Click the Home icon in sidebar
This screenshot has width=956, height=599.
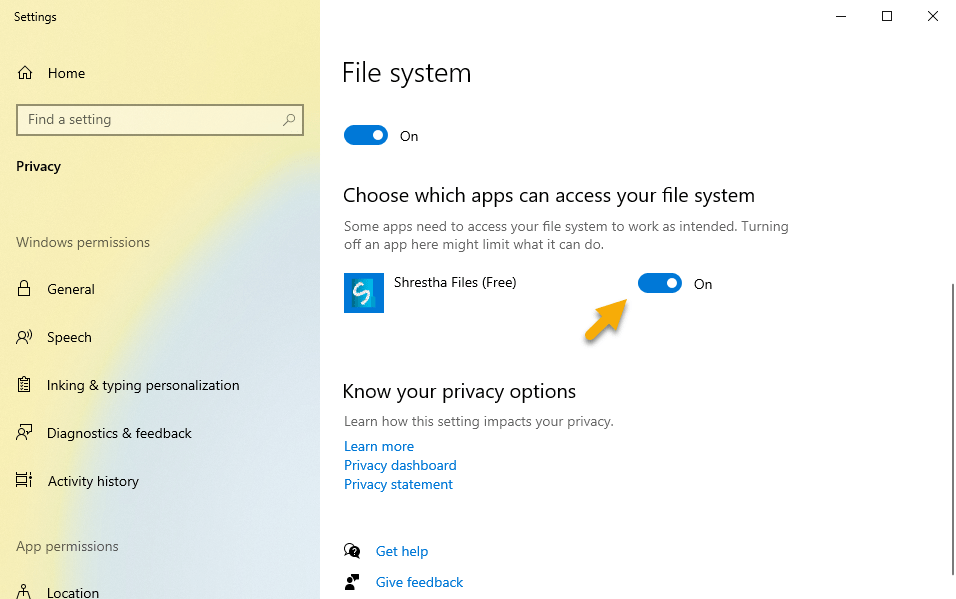[x=25, y=72]
